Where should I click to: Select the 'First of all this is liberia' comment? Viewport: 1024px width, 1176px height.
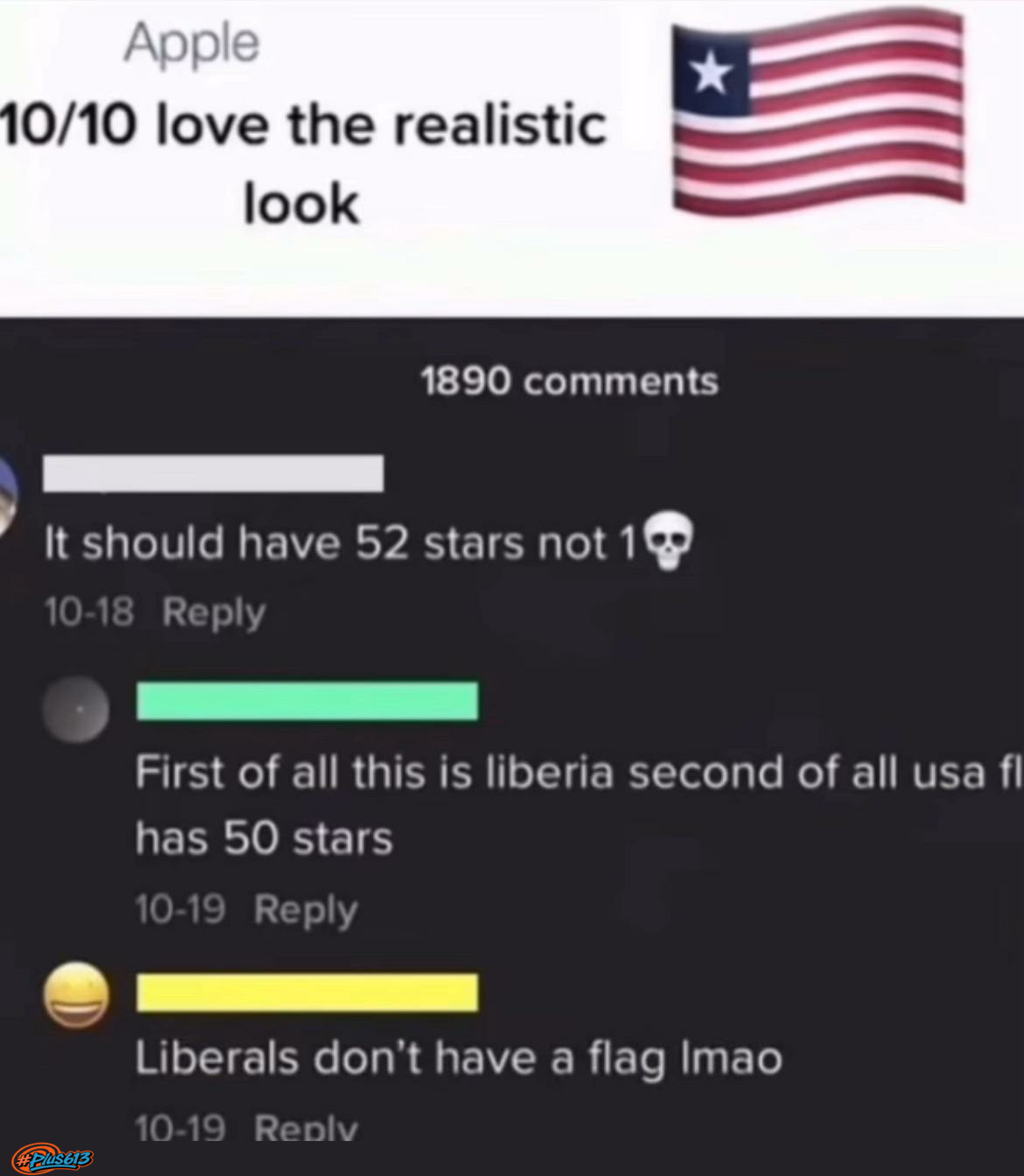pos(579,805)
